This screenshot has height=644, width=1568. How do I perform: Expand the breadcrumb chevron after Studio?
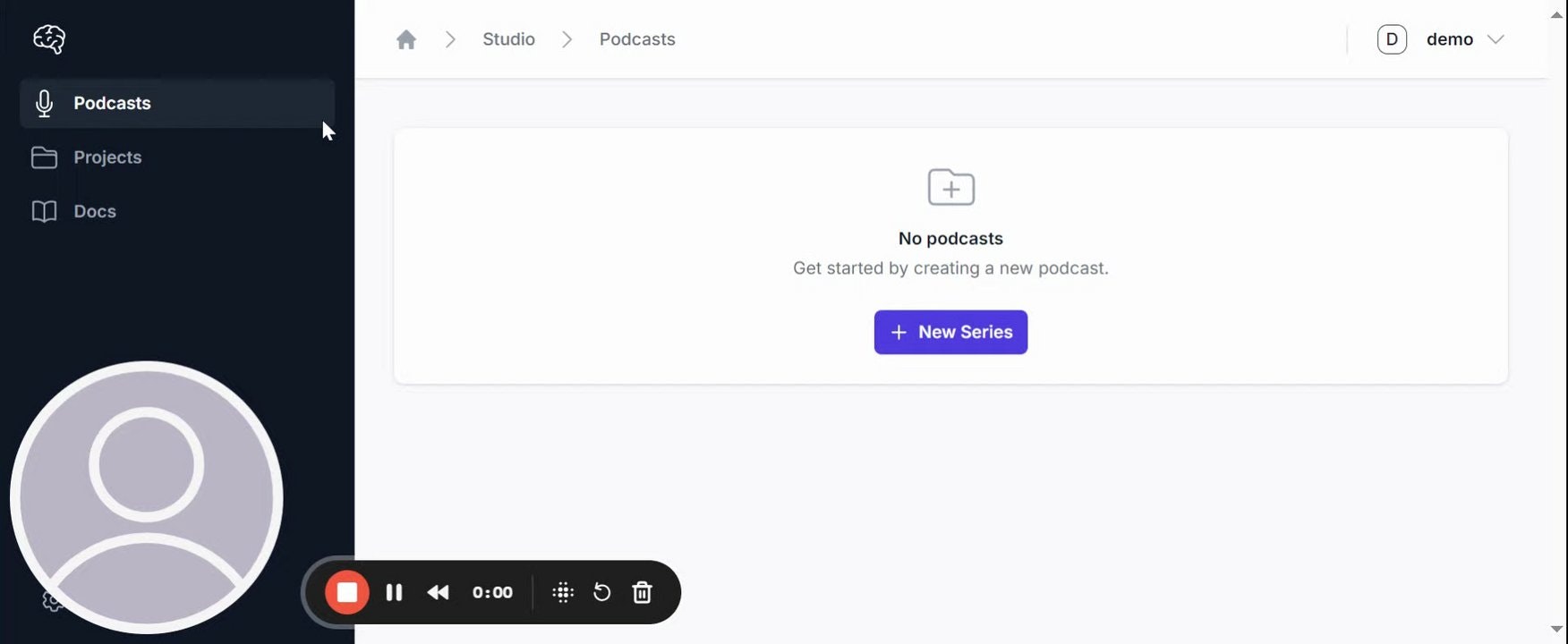[567, 38]
